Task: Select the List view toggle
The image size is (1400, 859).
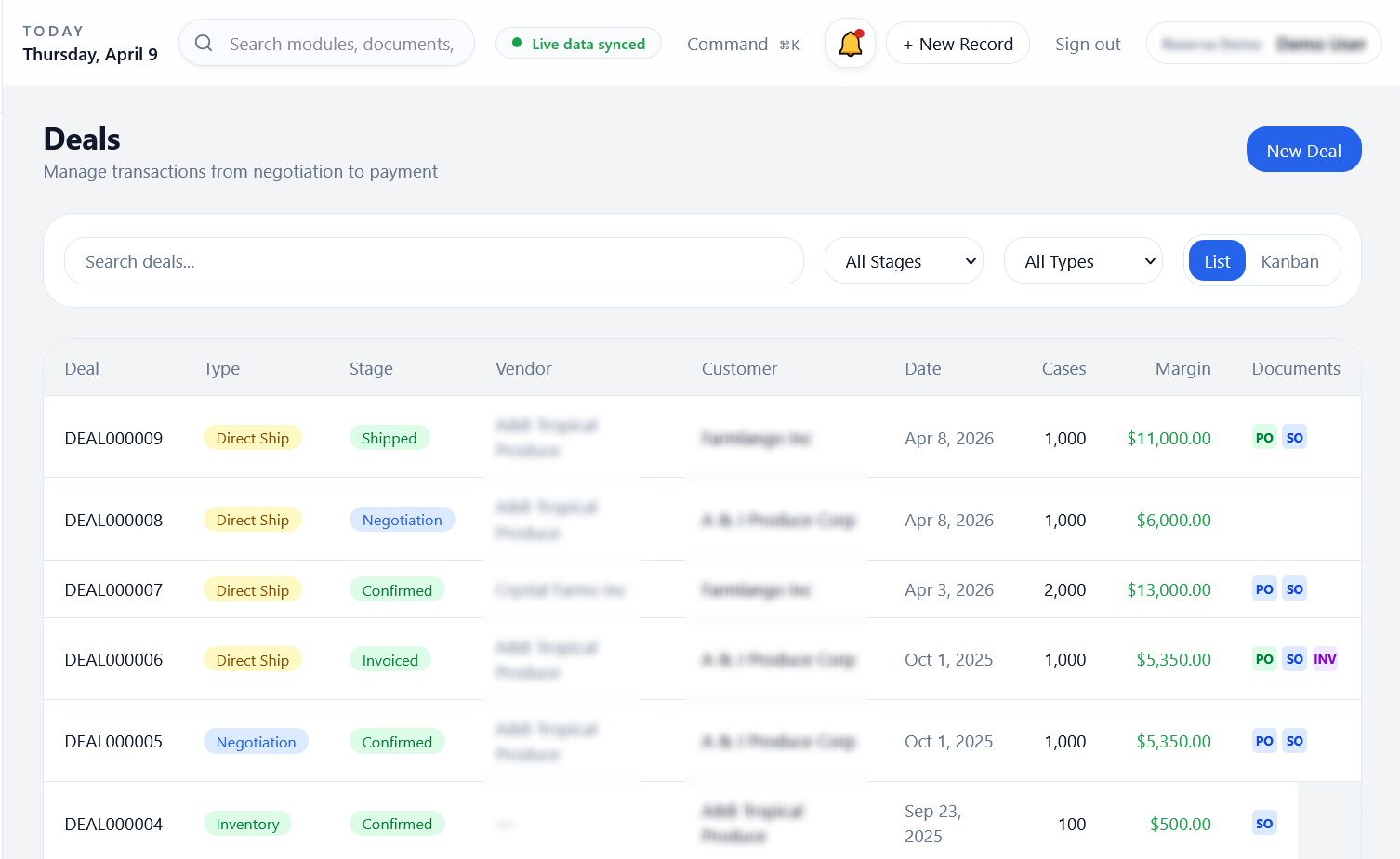Action: tap(1216, 261)
